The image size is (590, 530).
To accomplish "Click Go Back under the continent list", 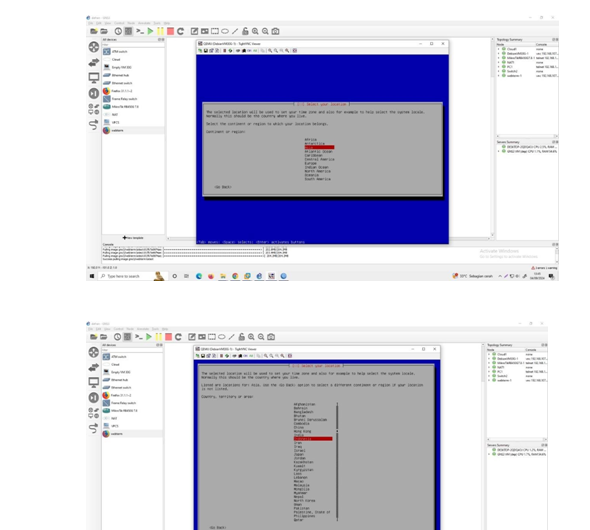I will click(223, 187).
